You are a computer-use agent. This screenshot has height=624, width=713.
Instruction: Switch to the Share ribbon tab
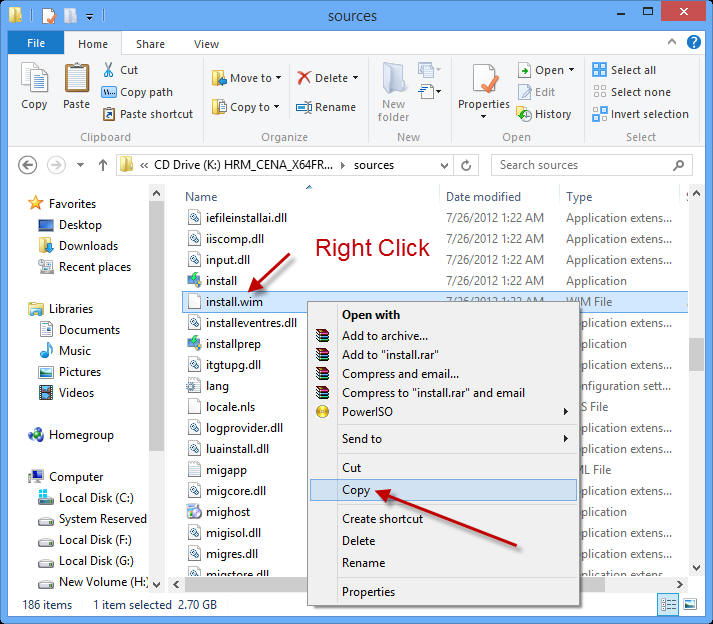150,44
